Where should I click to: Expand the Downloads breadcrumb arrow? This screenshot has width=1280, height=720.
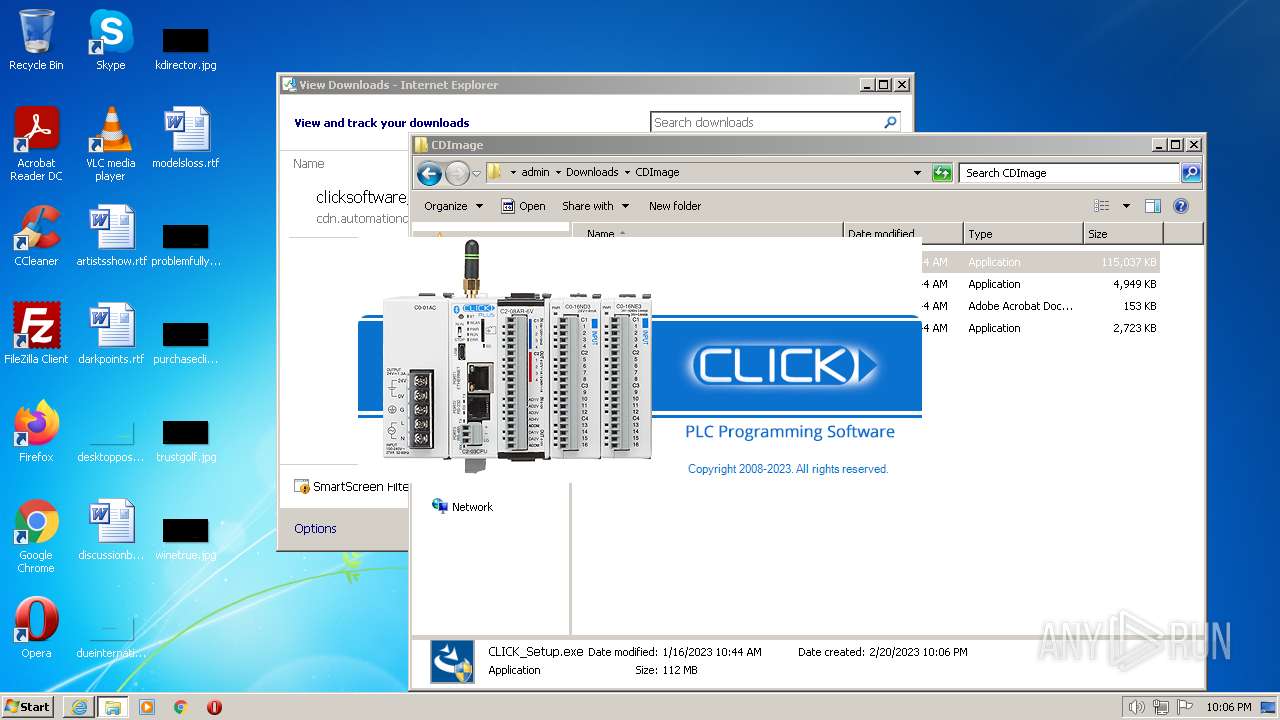pyautogui.click(x=627, y=172)
